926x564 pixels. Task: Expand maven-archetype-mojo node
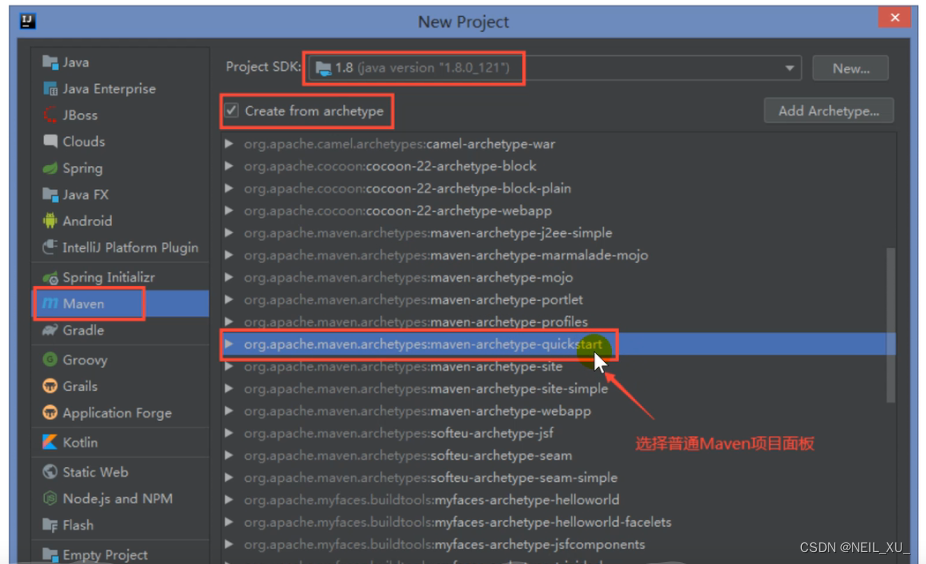click(x=229, y=277)
